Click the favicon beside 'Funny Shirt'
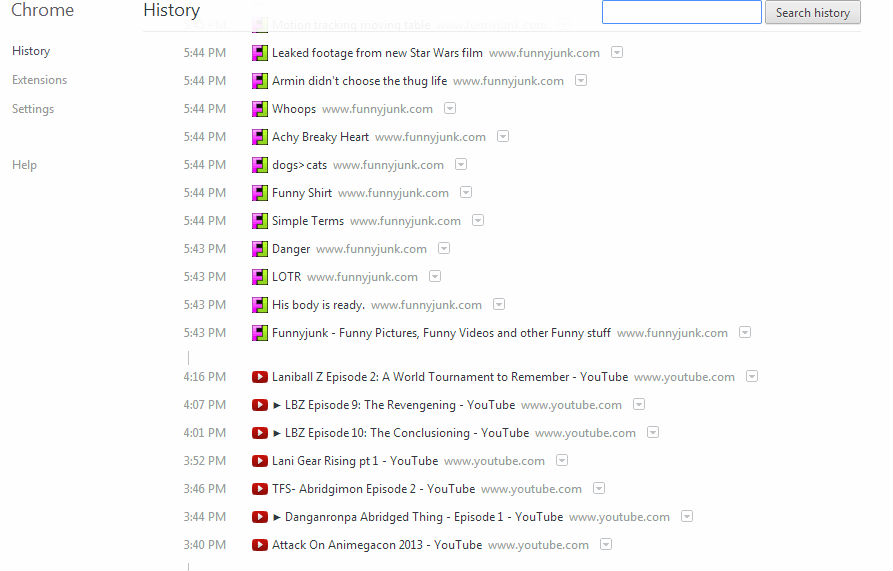 pyautogui.click(x=260, y=193)
